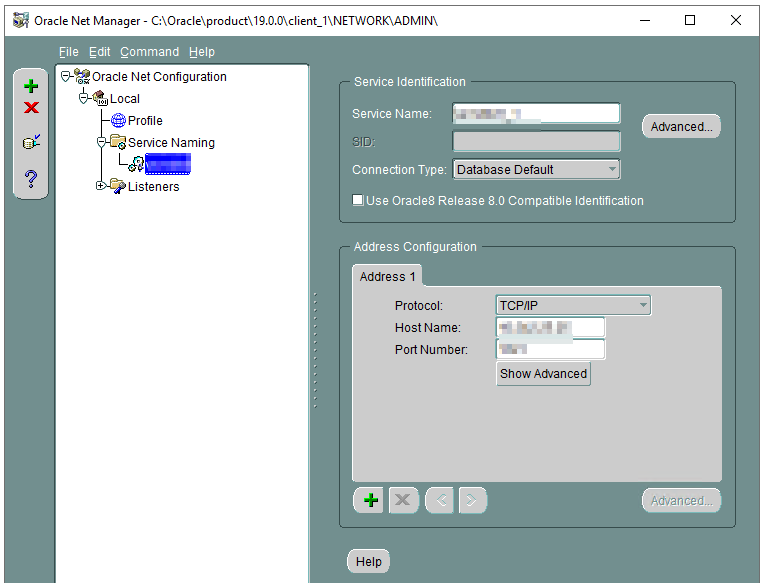Click the Help button at bottom

point(368,561)
